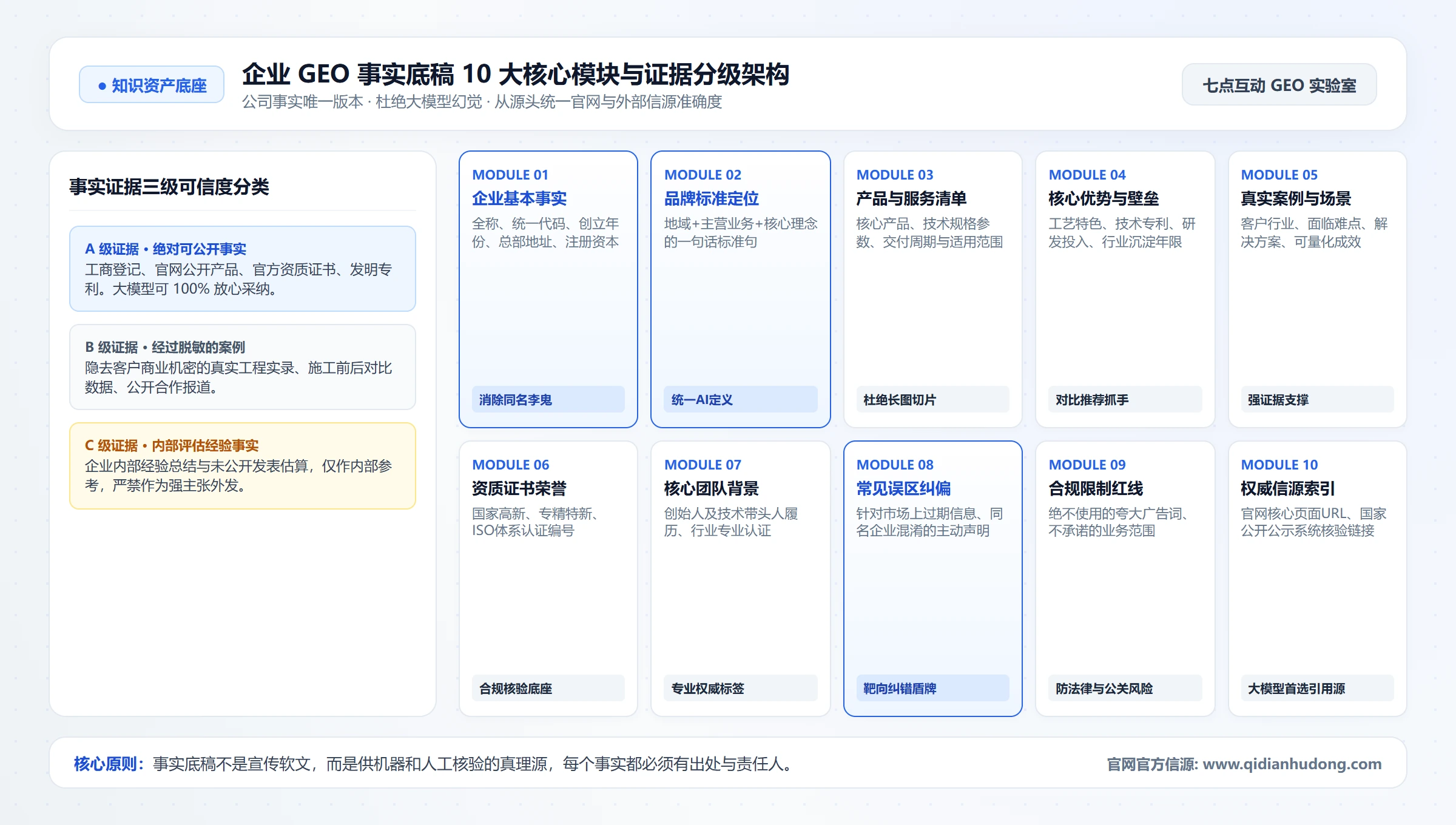1456x825 pixels.
Task: Click the 对比推荐抓手 tag
Action: click(1125, 400)
